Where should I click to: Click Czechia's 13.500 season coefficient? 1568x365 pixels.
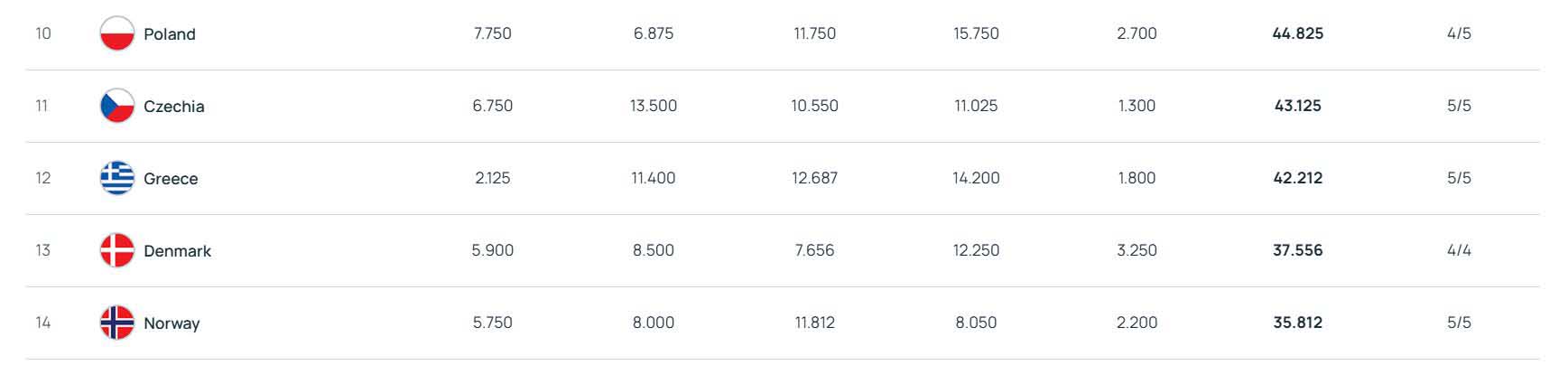coord(654,106)
